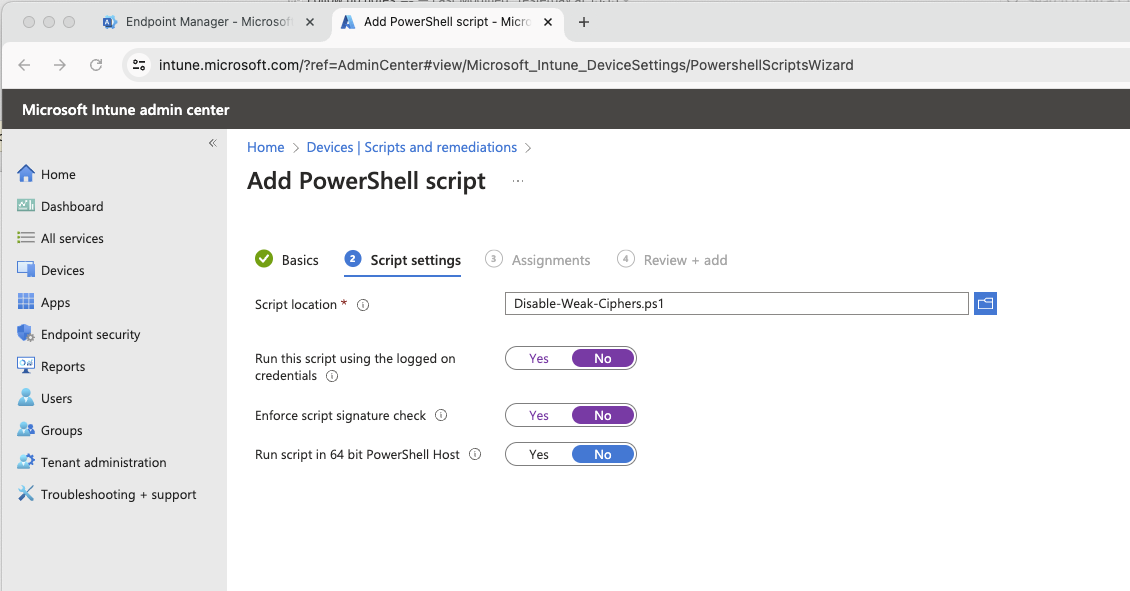This screenshot has height=591, width=1130.
Task: Open Groups section
Action: tap(50, 430)
